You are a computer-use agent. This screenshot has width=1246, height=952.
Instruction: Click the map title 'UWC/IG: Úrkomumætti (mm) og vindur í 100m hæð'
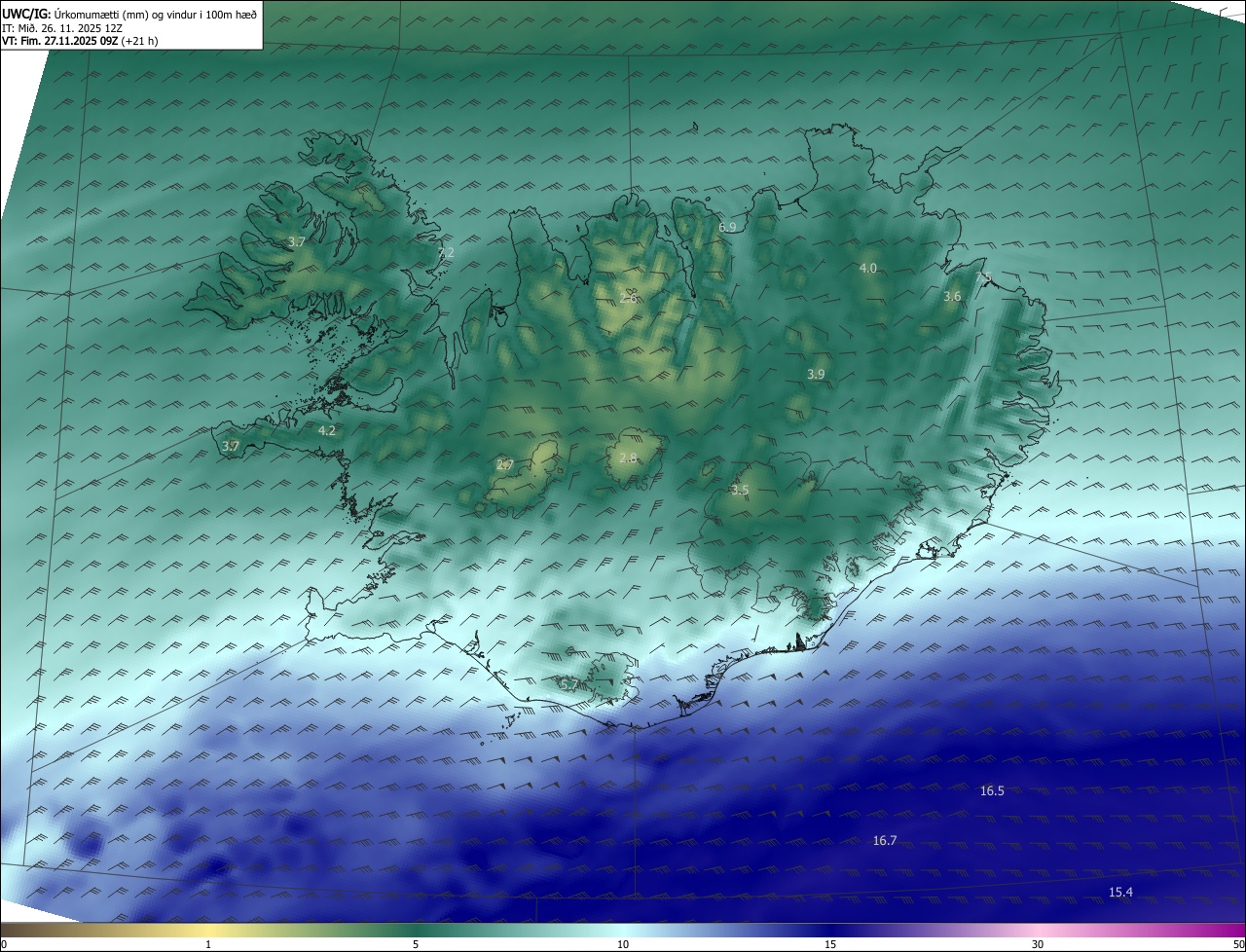[x=129, y=14]
